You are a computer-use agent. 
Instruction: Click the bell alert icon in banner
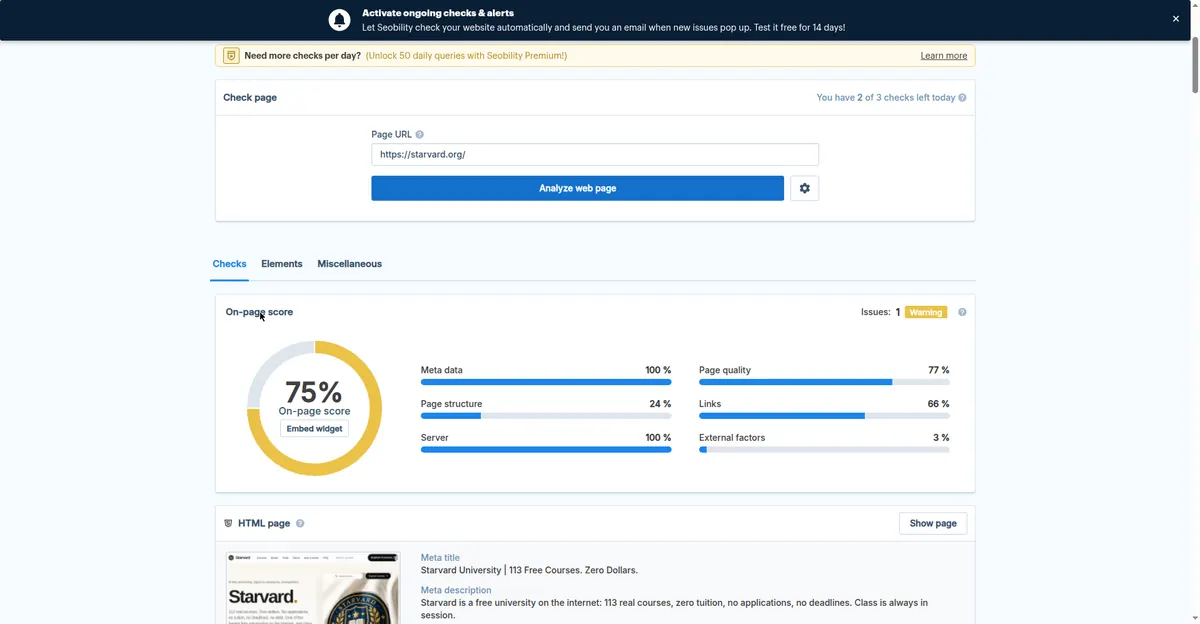pos(340,20)
